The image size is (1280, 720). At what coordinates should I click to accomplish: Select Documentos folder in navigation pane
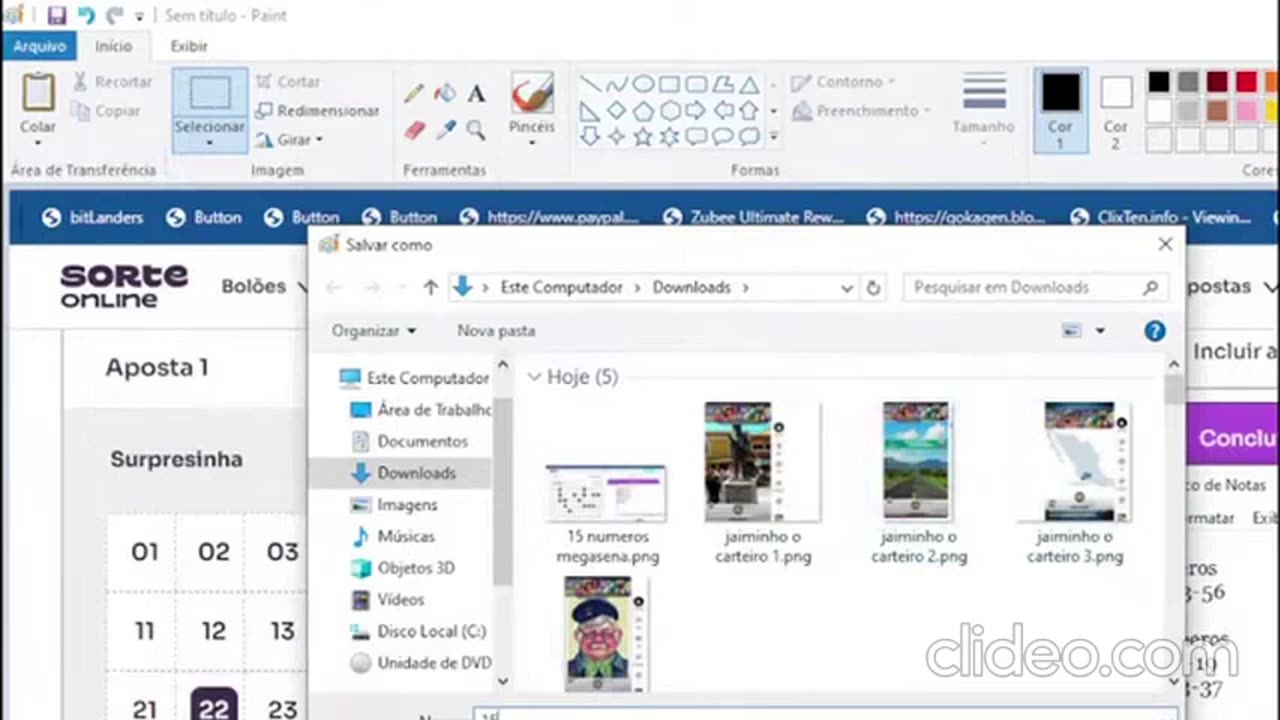coord(410,441)
